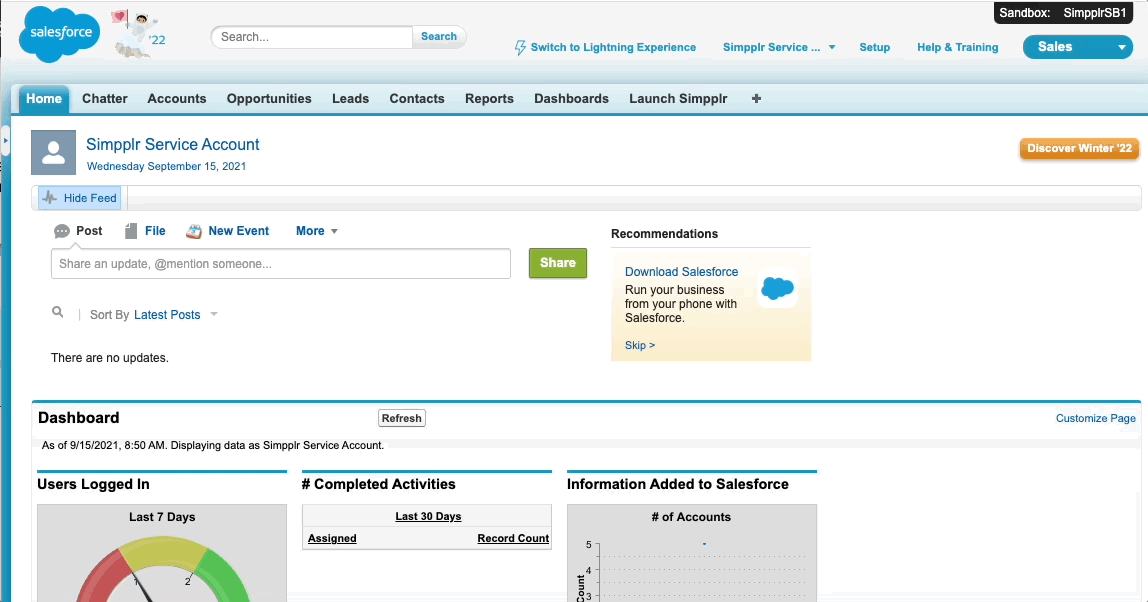Click the Customize Page link
The width and height of the screenshot is (1148, 602).
pyautogui.click(x=1095, y=418)
